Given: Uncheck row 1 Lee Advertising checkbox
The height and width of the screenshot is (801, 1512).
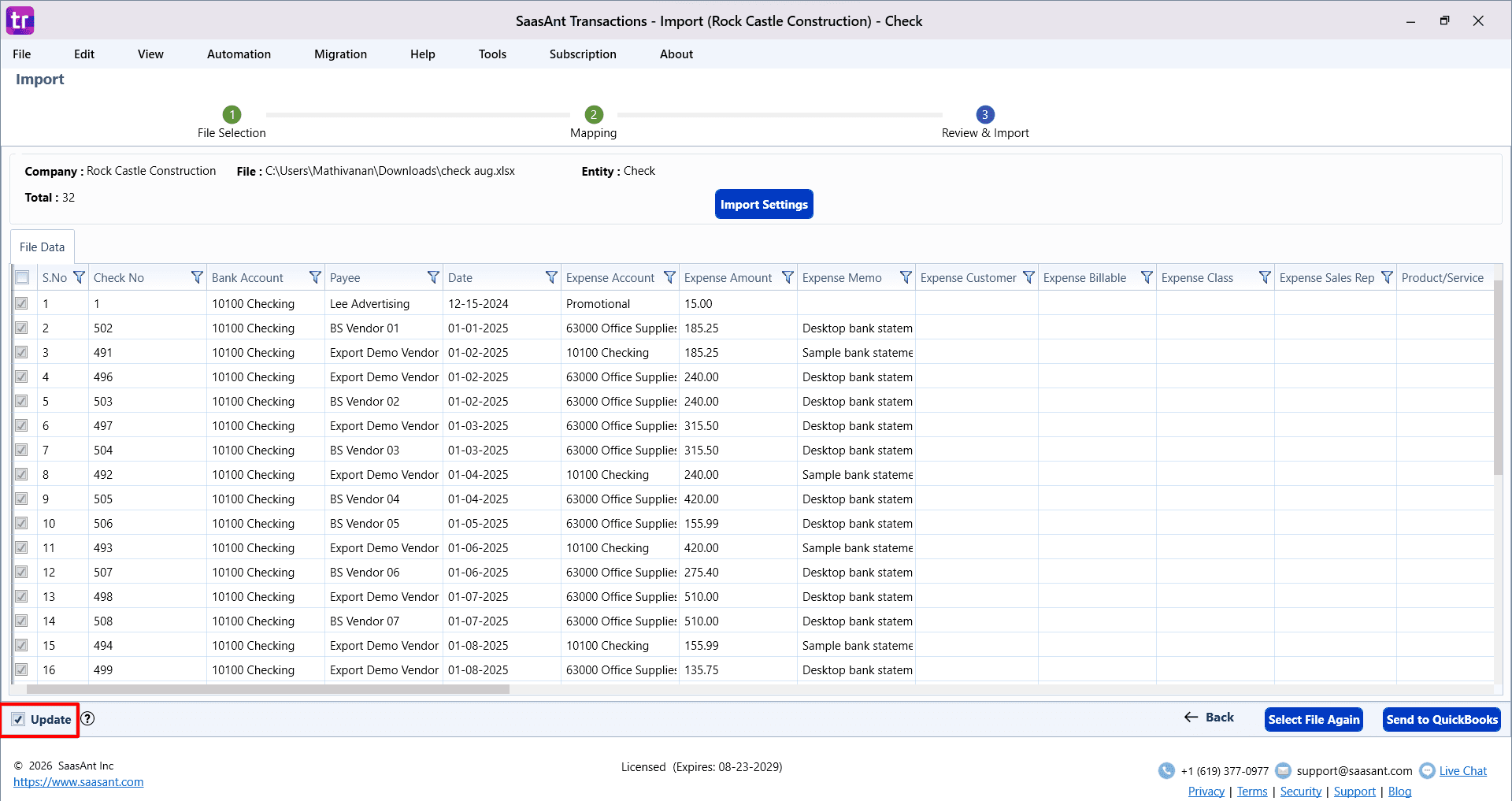Looking at the screenshot, I should [21, 303].
